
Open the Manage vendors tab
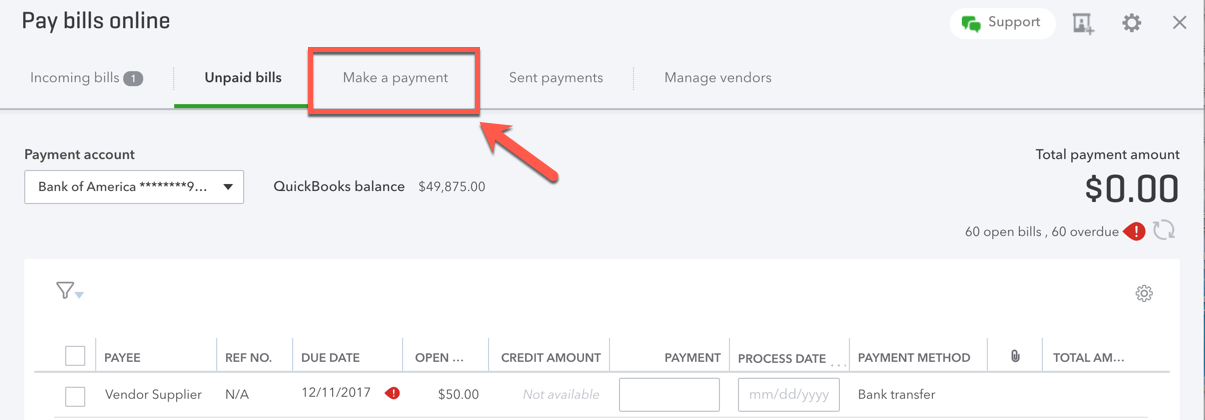coord(718,78)
